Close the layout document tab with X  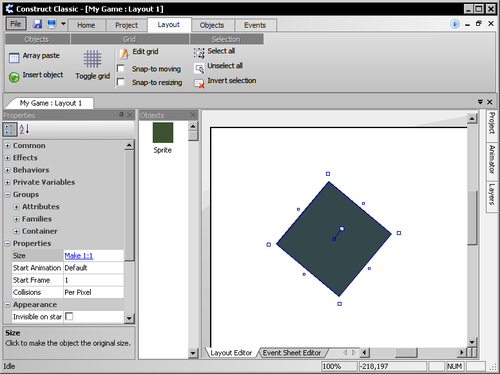pos(490,102)
